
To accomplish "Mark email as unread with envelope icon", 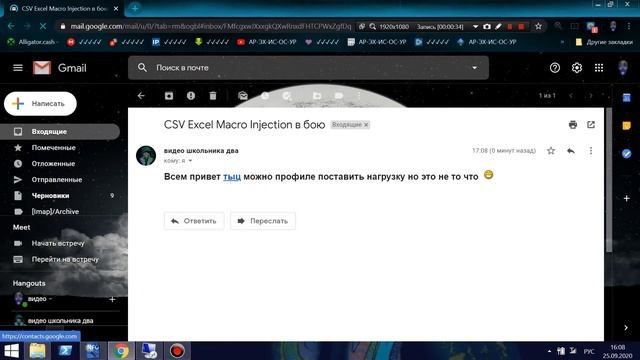I will 243,96.
